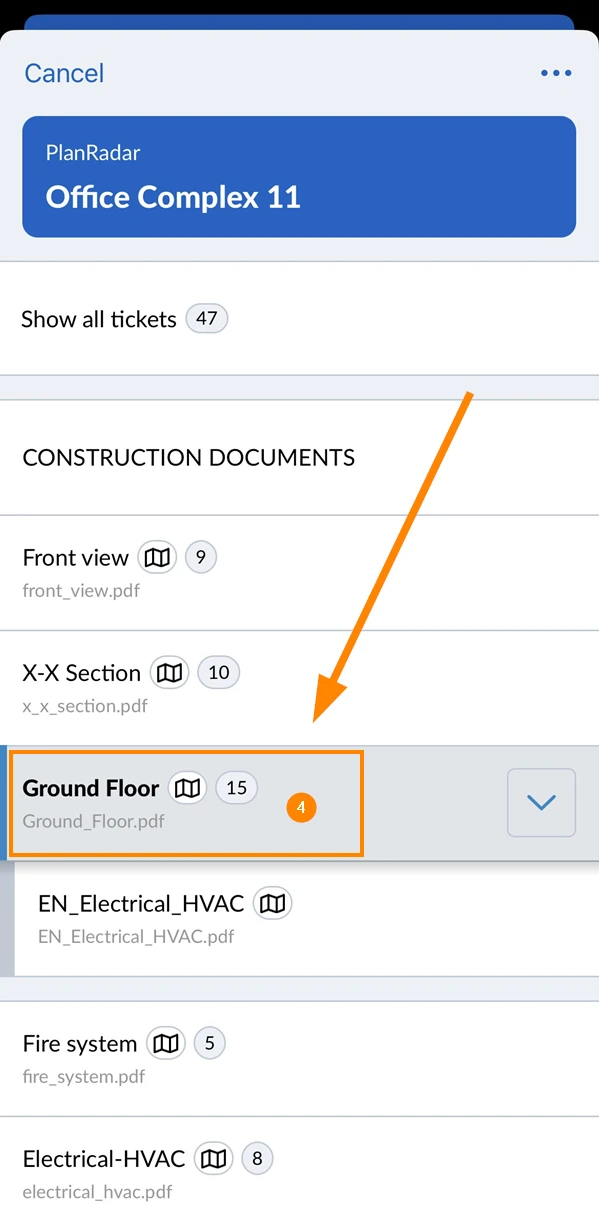599x1212 pixels.
Task: Open the three-dot more options menu
Action: point(556,73)
